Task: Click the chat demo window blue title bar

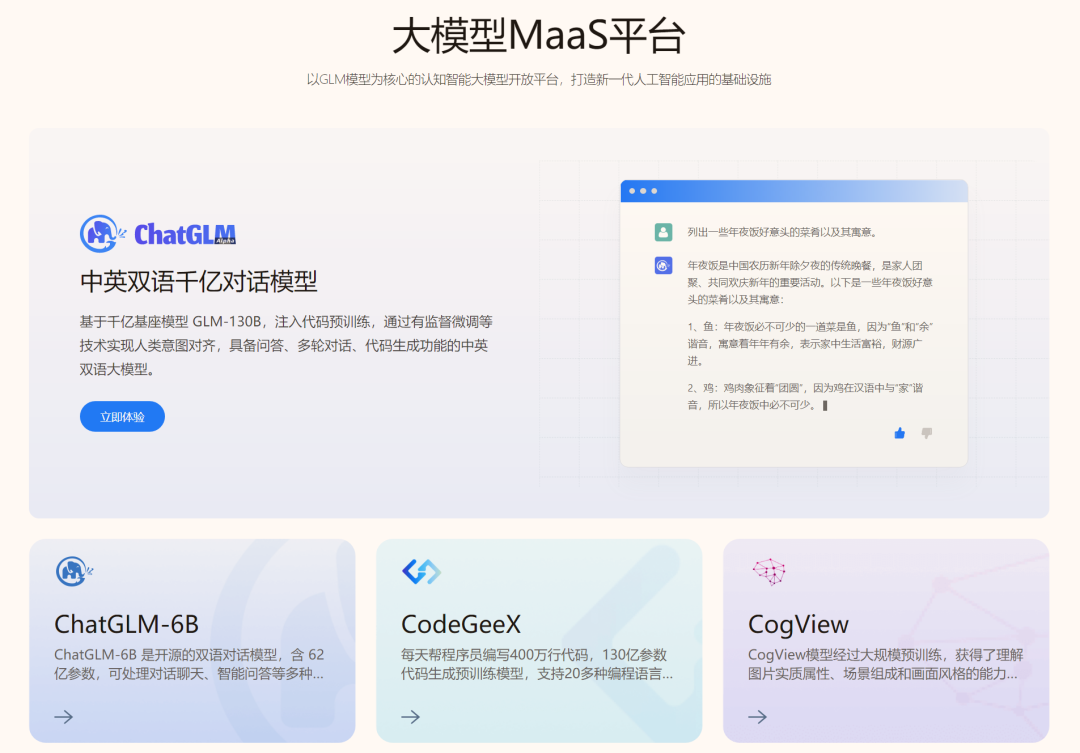Action: coord(794,191)
